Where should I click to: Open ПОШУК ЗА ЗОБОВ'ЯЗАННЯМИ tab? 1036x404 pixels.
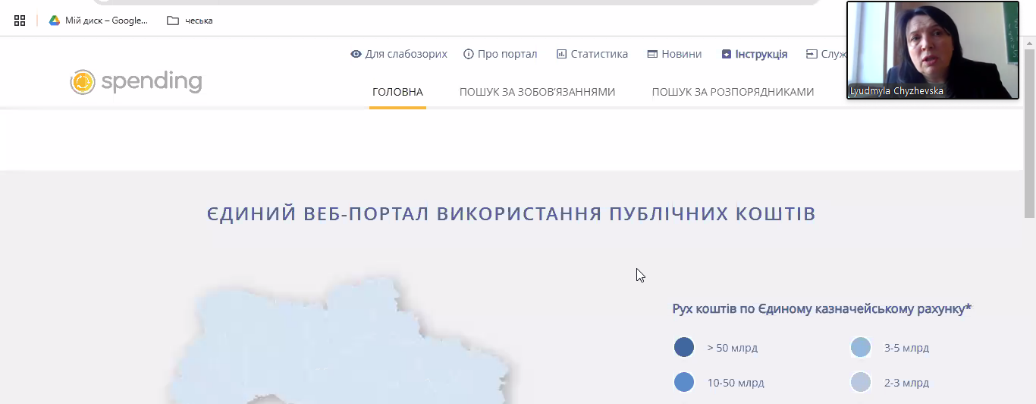[x=537, y=92]
